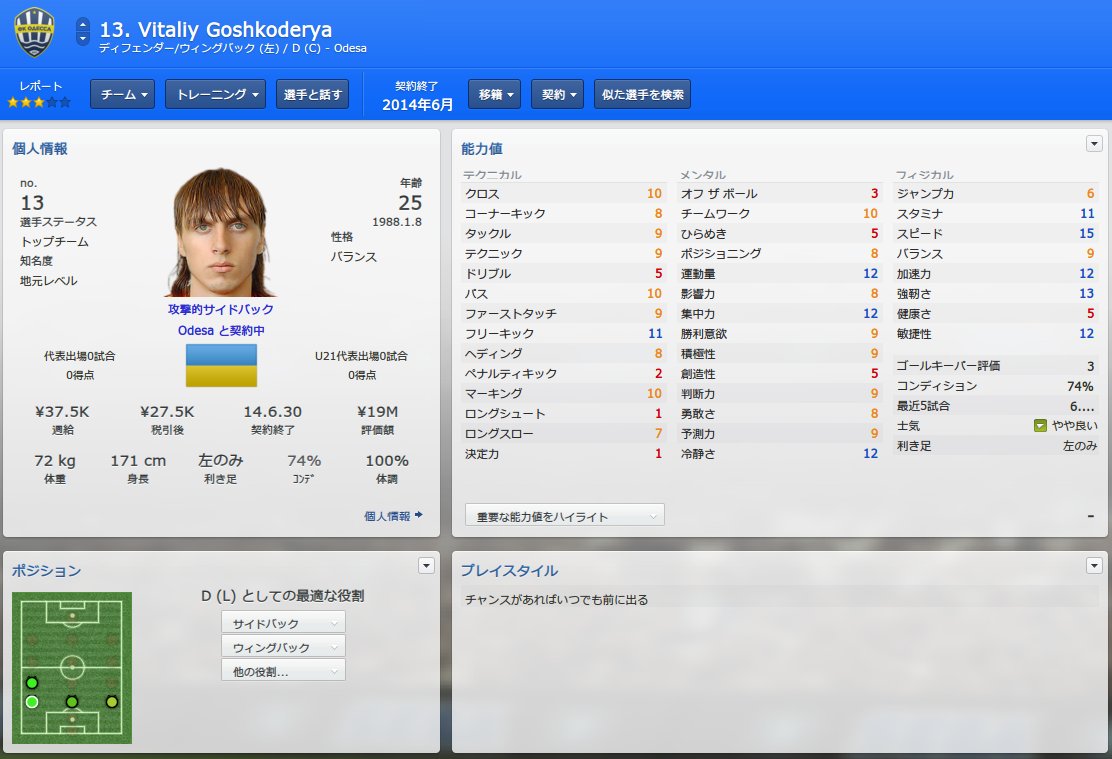Viewport: 1112px width, 759px height.
Task: Open the トレーニング dropdown menu
Action: coord(216,94)
